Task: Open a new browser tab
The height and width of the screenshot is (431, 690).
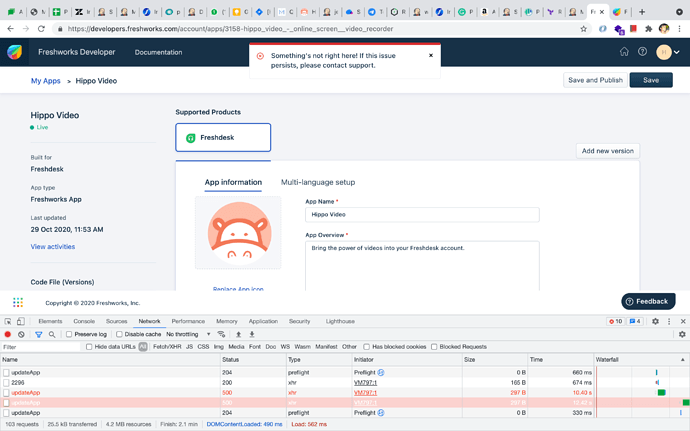Action: (642, 12)
